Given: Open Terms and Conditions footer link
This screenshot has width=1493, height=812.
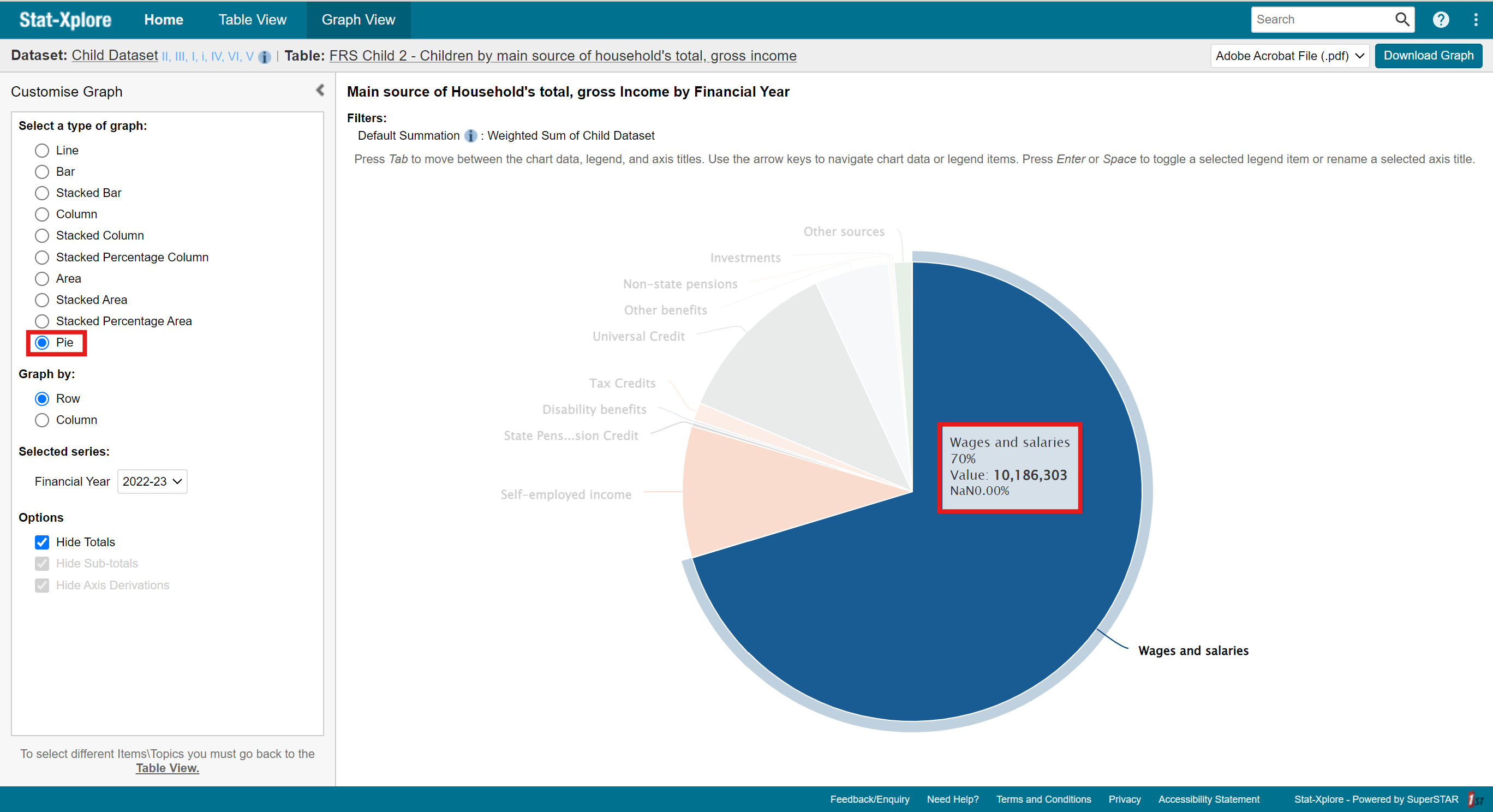Looking at the screenshot, I should tap(1043, 799).
